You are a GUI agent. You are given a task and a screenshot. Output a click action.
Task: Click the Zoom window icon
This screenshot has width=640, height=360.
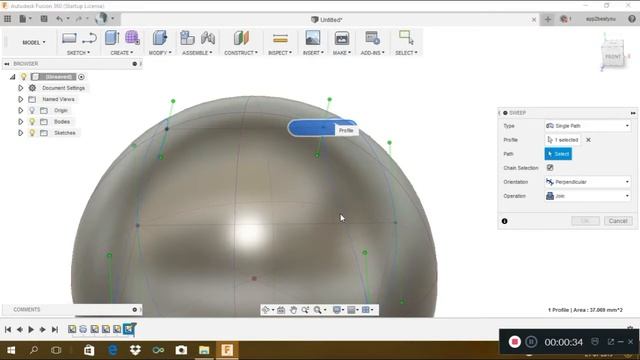coord(305,310)
